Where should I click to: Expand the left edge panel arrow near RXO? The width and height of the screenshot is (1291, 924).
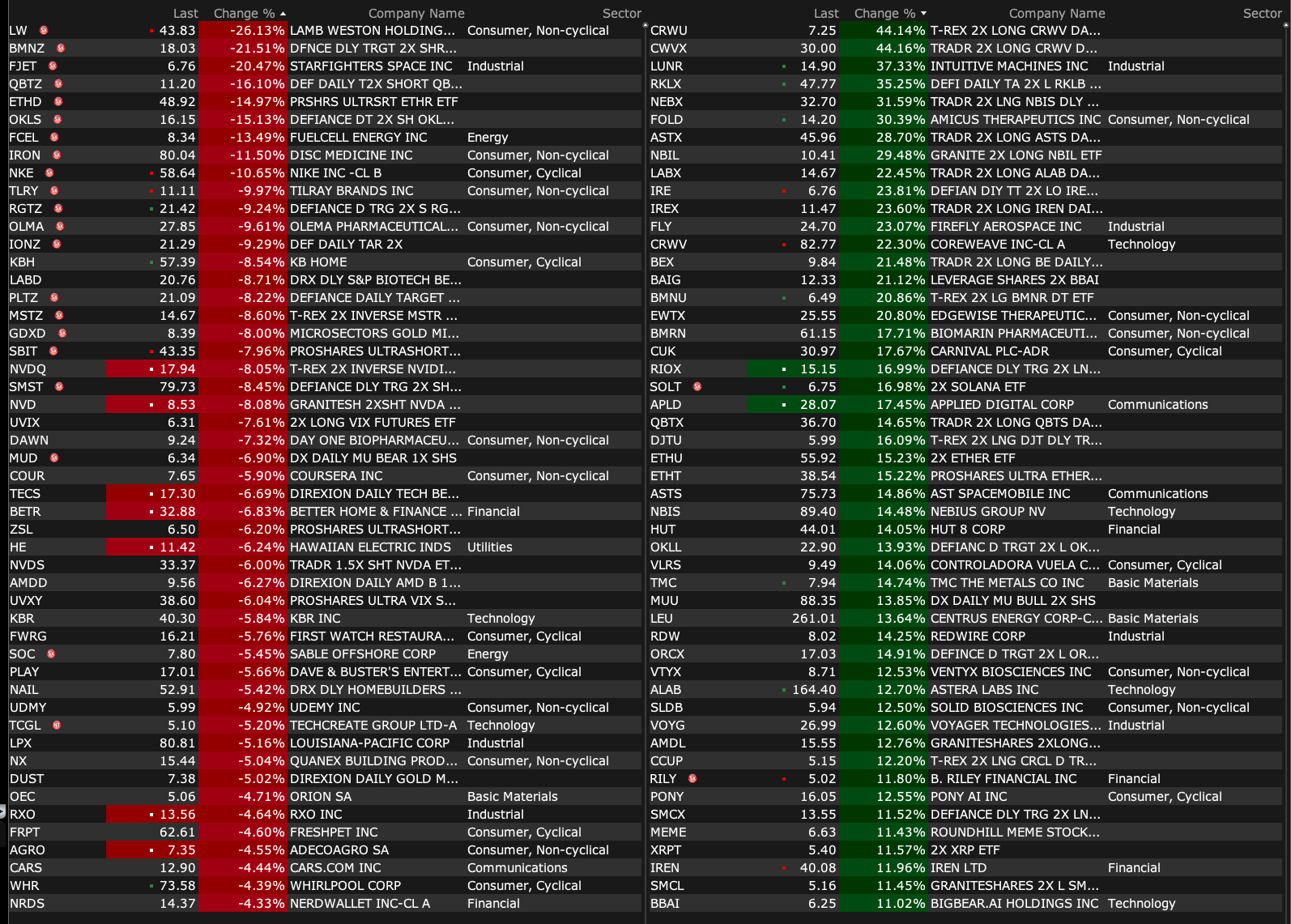pyautogui.click(x=2, y=811)
